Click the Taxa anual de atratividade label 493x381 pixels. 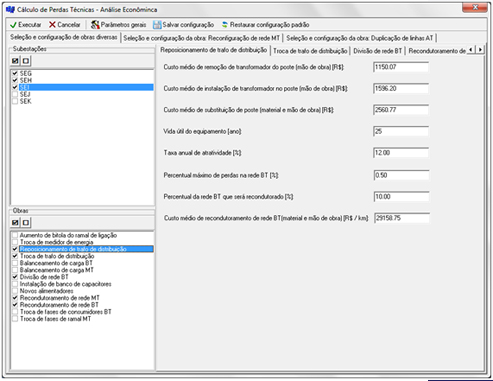(202, 153)
